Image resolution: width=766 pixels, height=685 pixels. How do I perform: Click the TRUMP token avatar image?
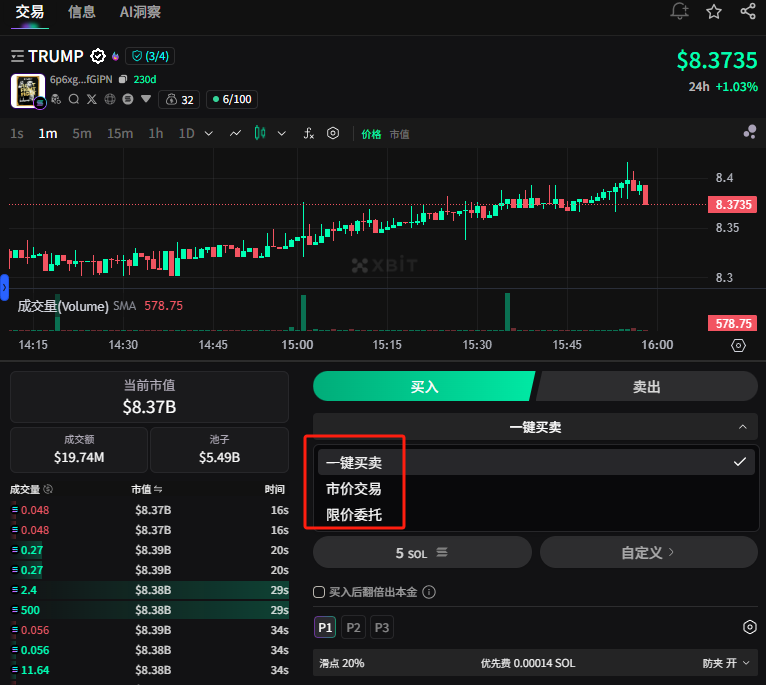pos(28,91)
